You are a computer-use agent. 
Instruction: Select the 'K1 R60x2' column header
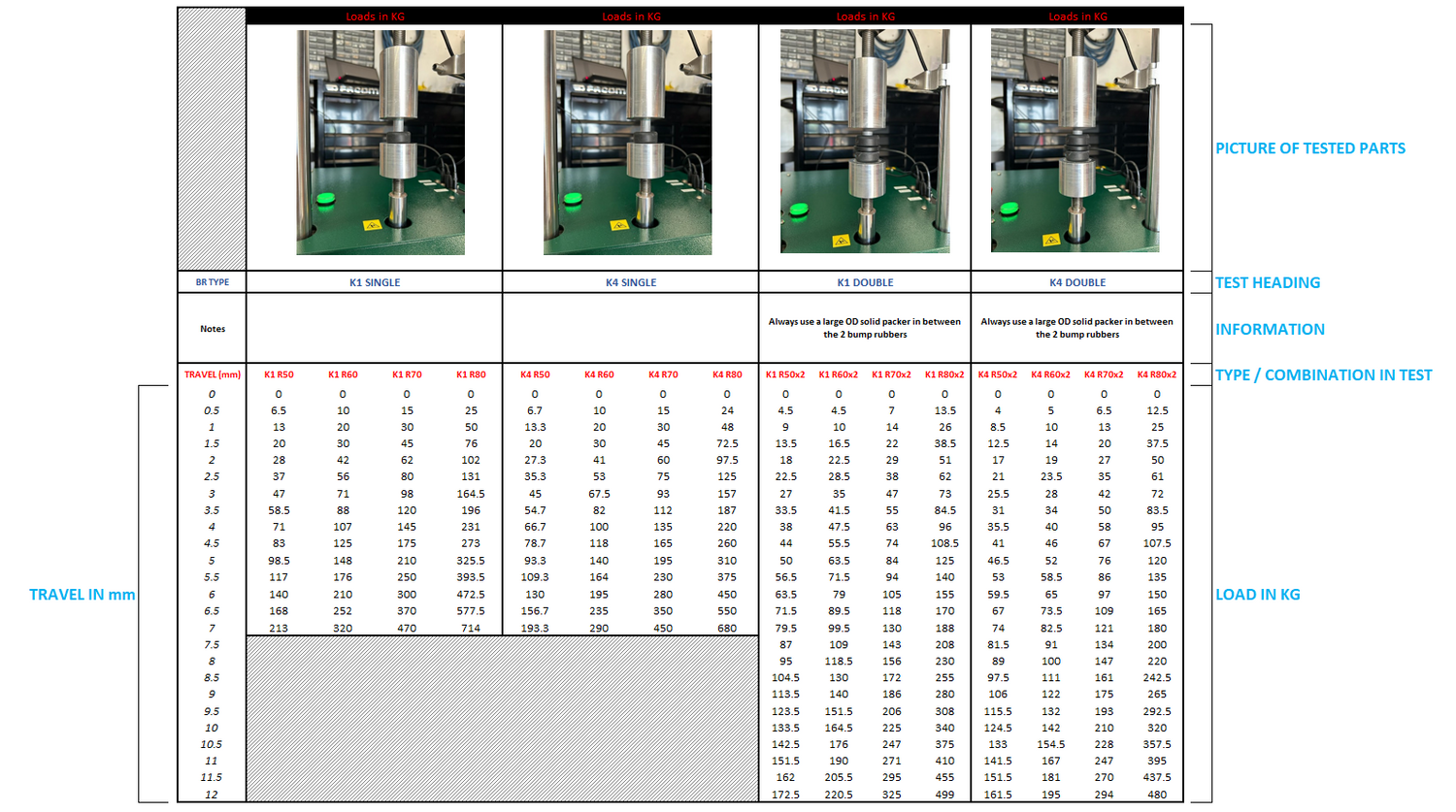click(838, 374)
